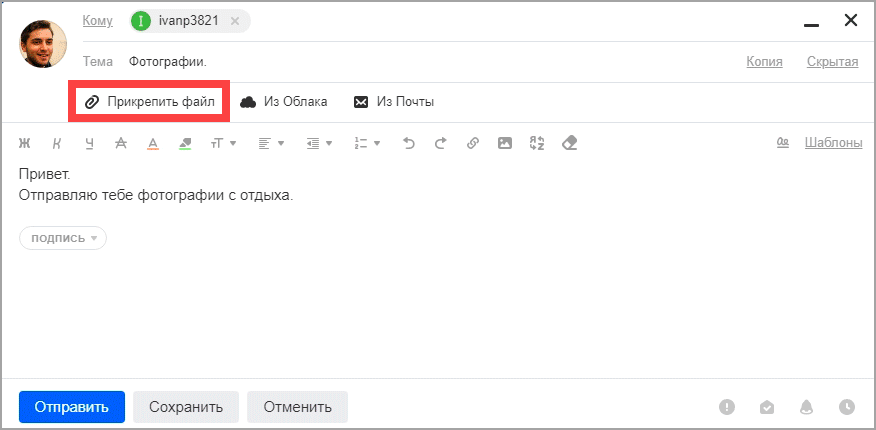Click the clear formatting eraser icon
The image size is (876, 430).
(570, 143)
